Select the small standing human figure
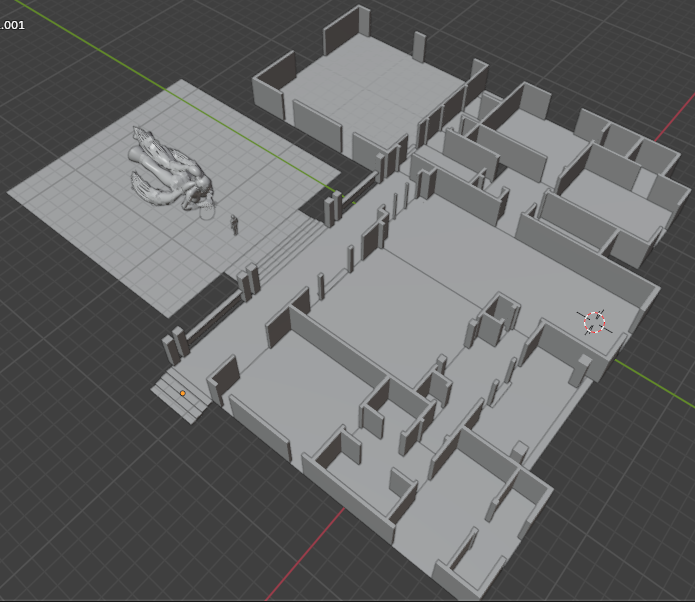This screenshot has height=602, width=695. click(234, 225)
